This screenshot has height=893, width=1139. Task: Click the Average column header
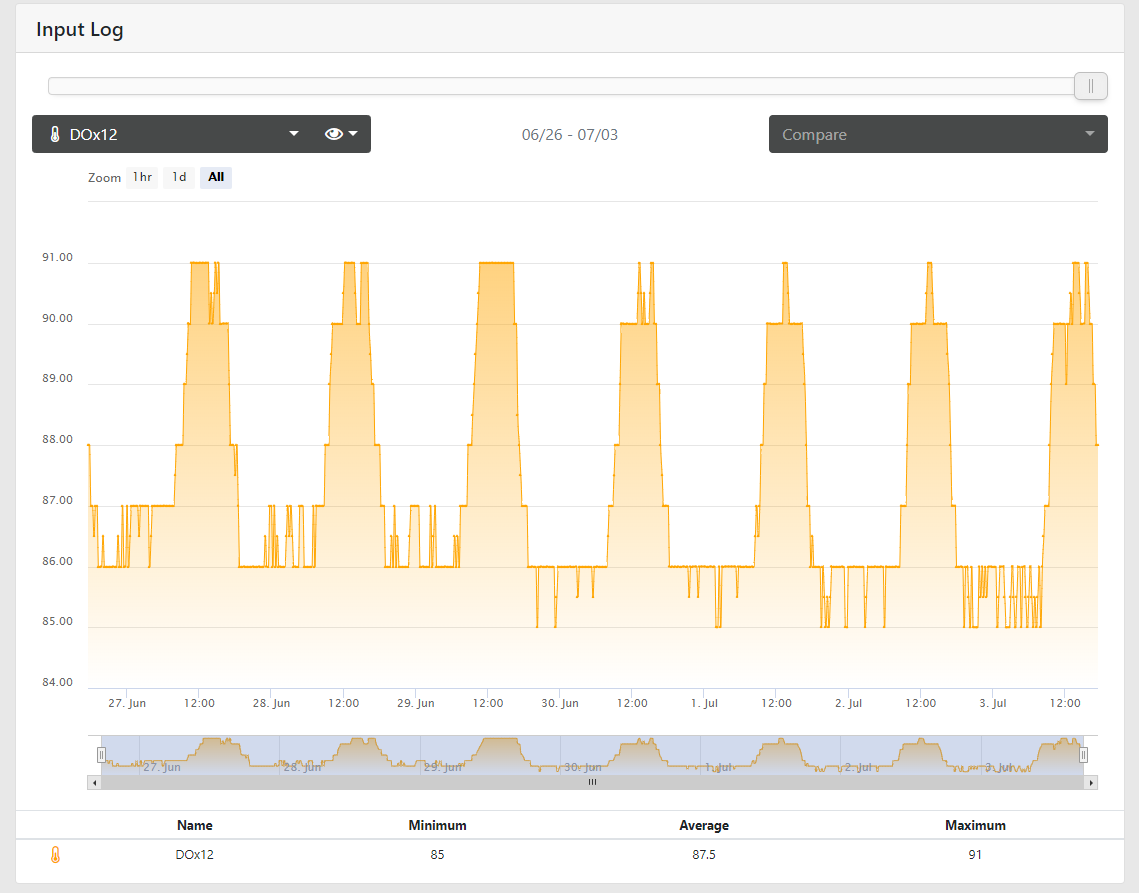[x=704, y=825]
